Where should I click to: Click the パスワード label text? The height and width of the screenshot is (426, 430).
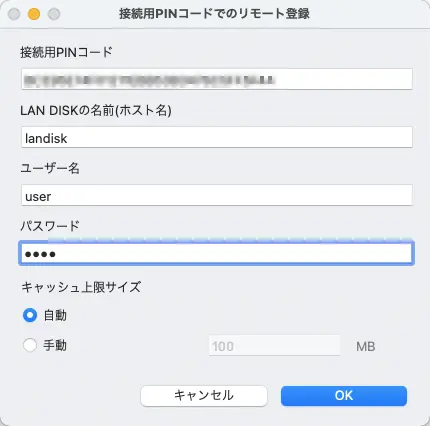point(50,226)
